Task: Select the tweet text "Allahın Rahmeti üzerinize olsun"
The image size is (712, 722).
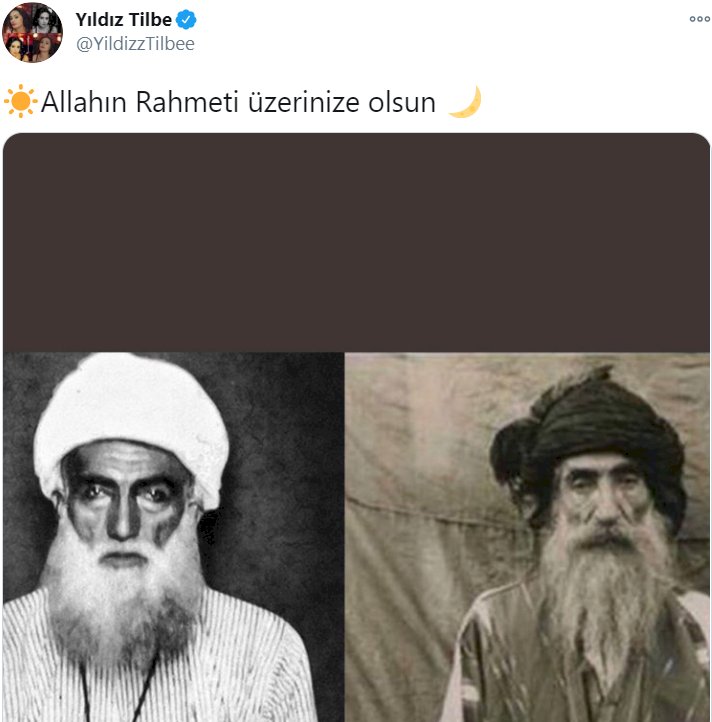Action: tap(238, 102)
